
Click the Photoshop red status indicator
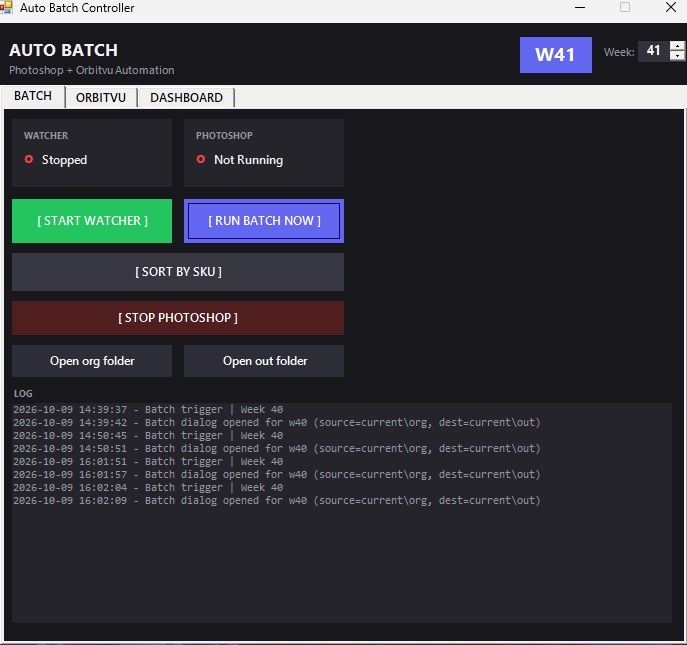pyautogui.click(x=201, y=159)
